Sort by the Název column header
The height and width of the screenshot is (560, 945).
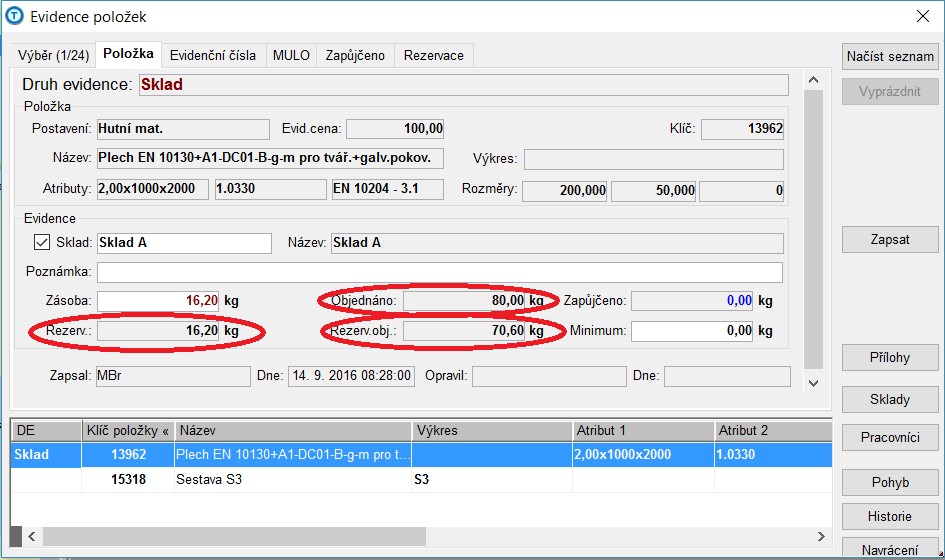click(293, 430)
